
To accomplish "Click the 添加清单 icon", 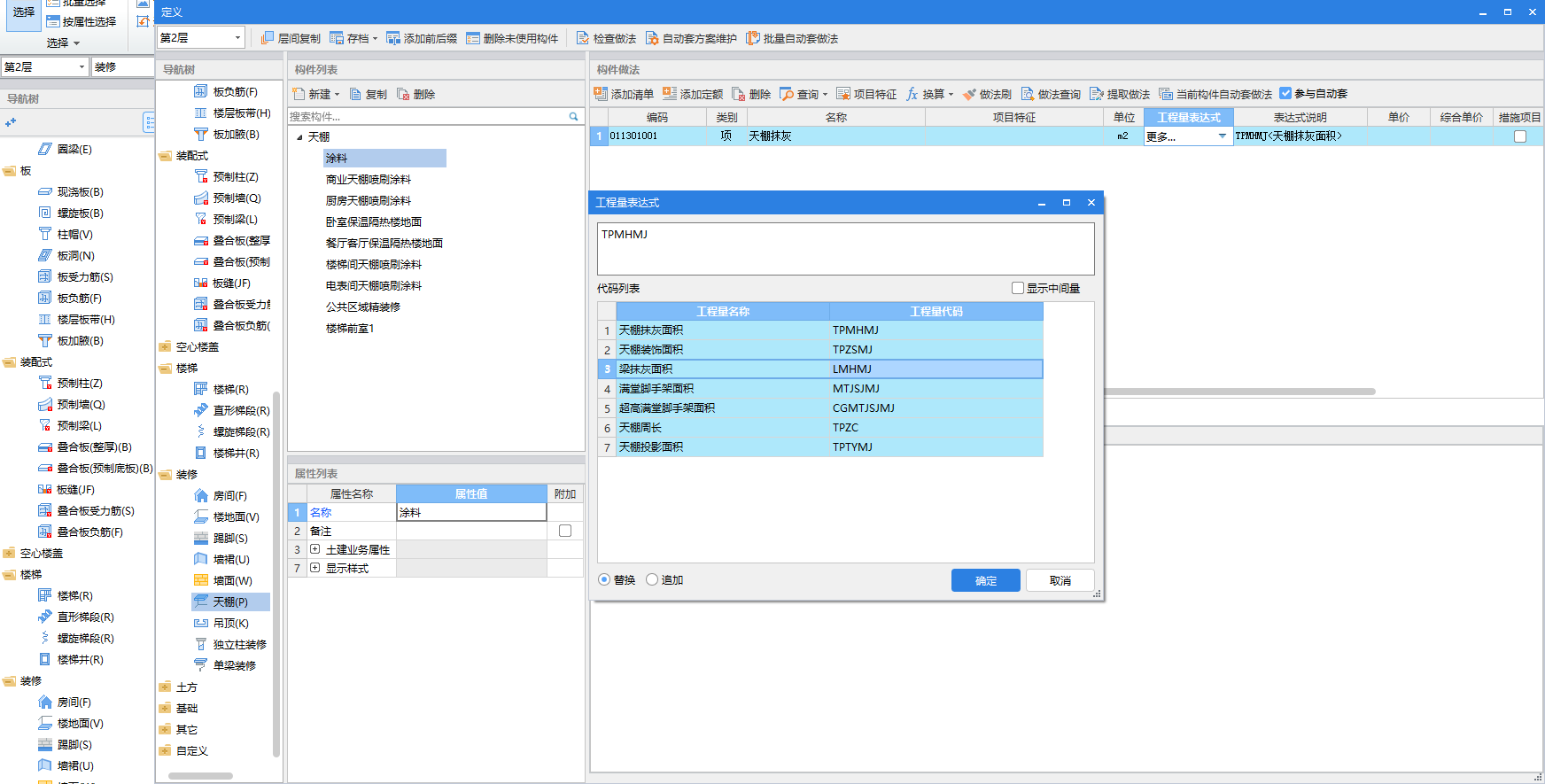I will click(601, 94).
